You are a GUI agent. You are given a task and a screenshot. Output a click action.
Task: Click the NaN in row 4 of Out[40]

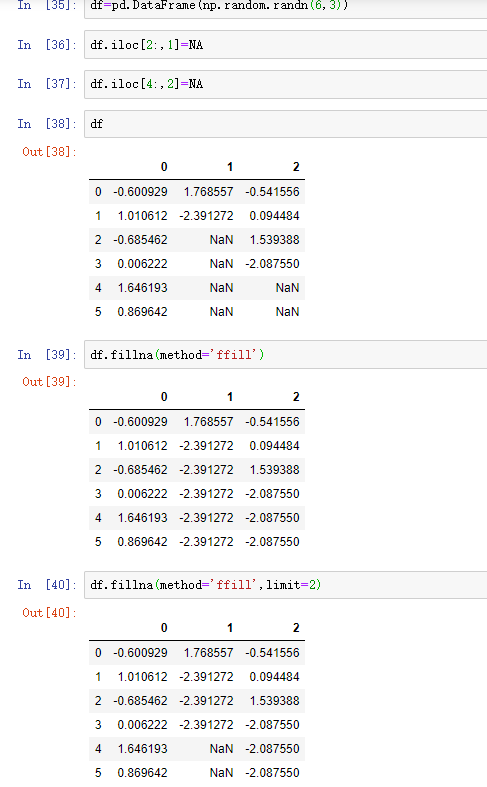221,749
